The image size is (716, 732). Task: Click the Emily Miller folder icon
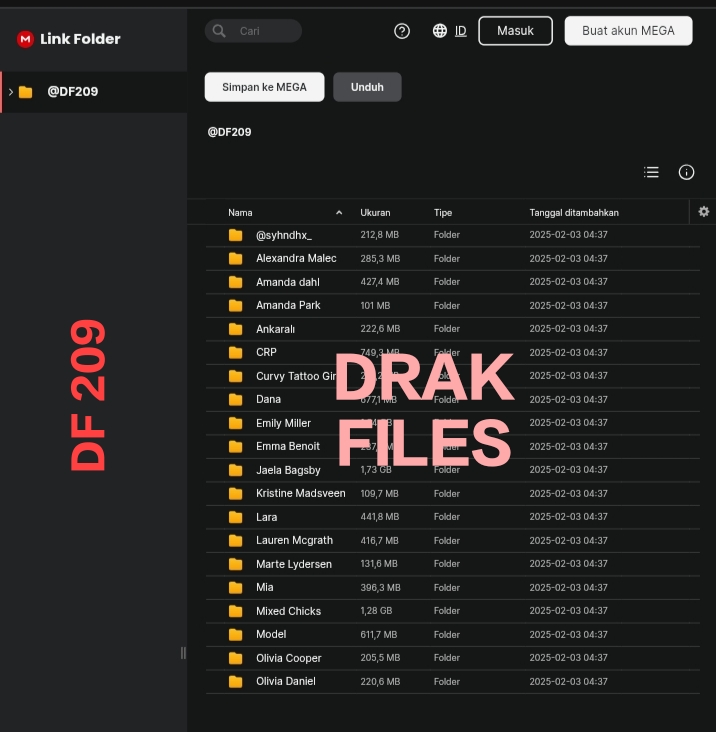[236, 423]
